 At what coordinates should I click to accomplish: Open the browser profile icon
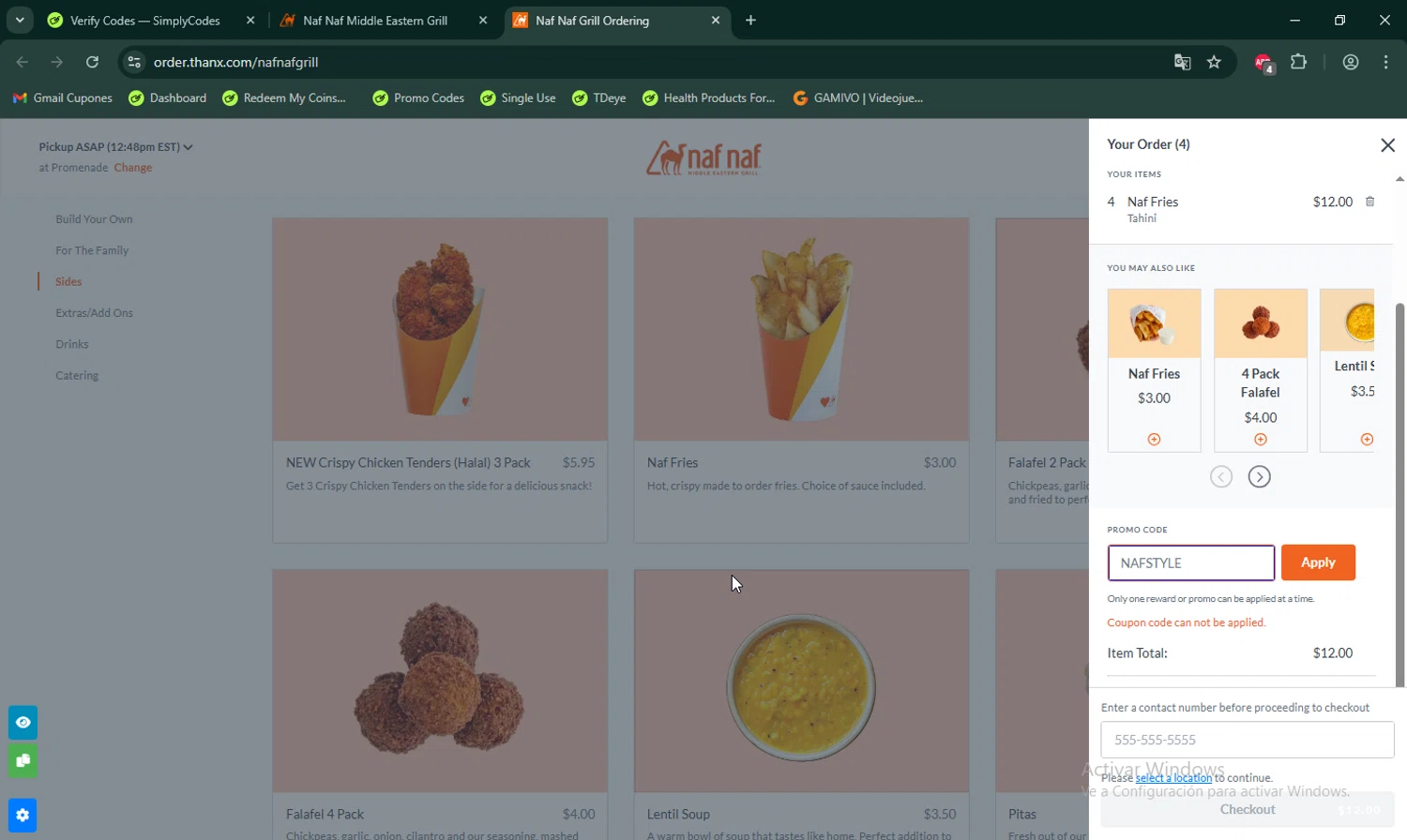click(x=1351, y=62)
